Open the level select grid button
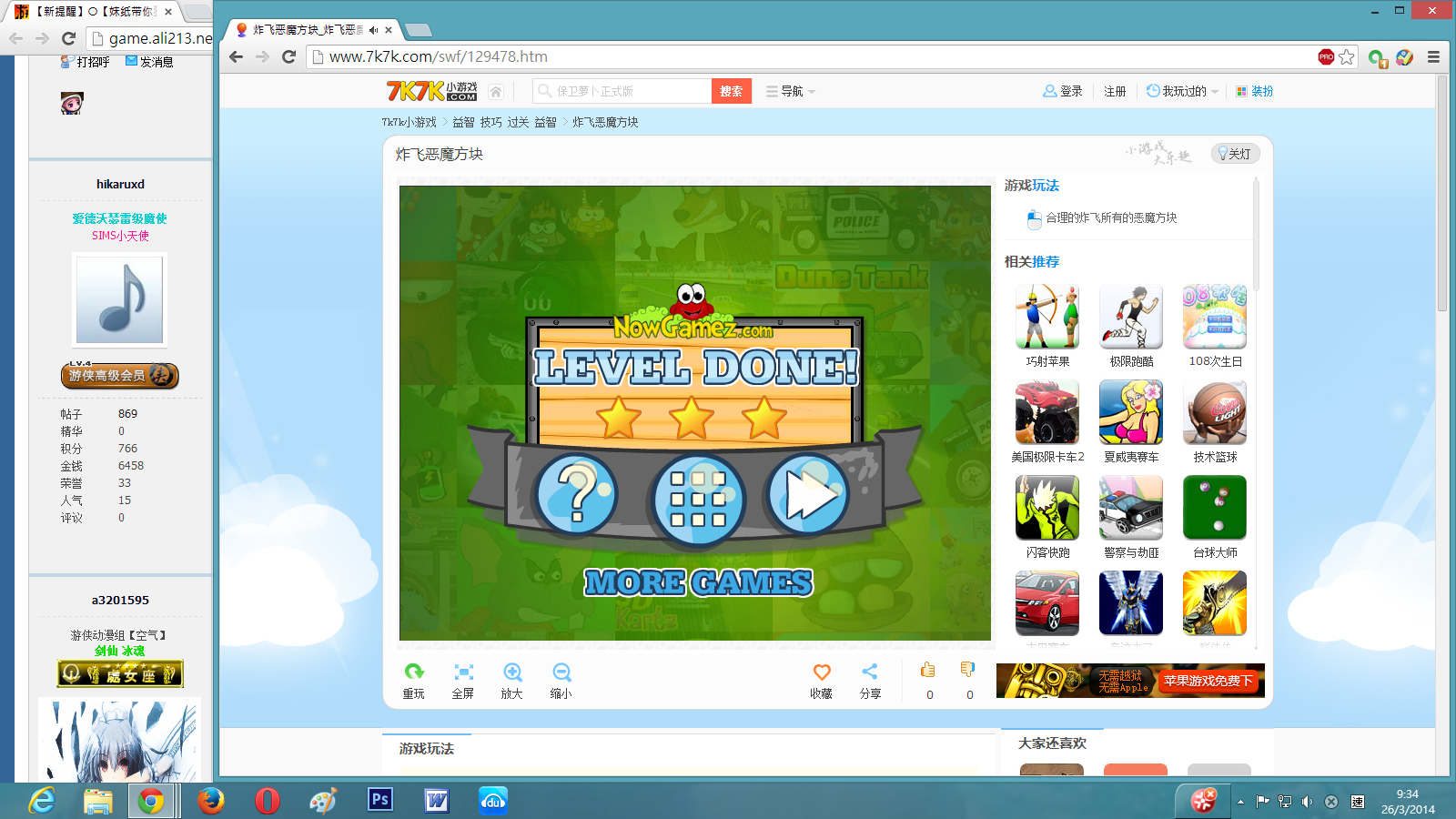 [x=697, y=500]
